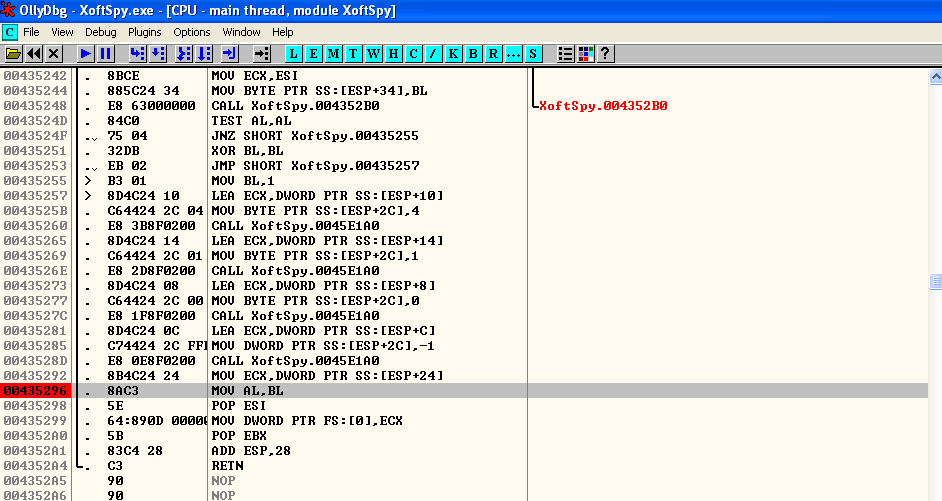Open the Options menu

pyautogui.click(x=192, y=32)
